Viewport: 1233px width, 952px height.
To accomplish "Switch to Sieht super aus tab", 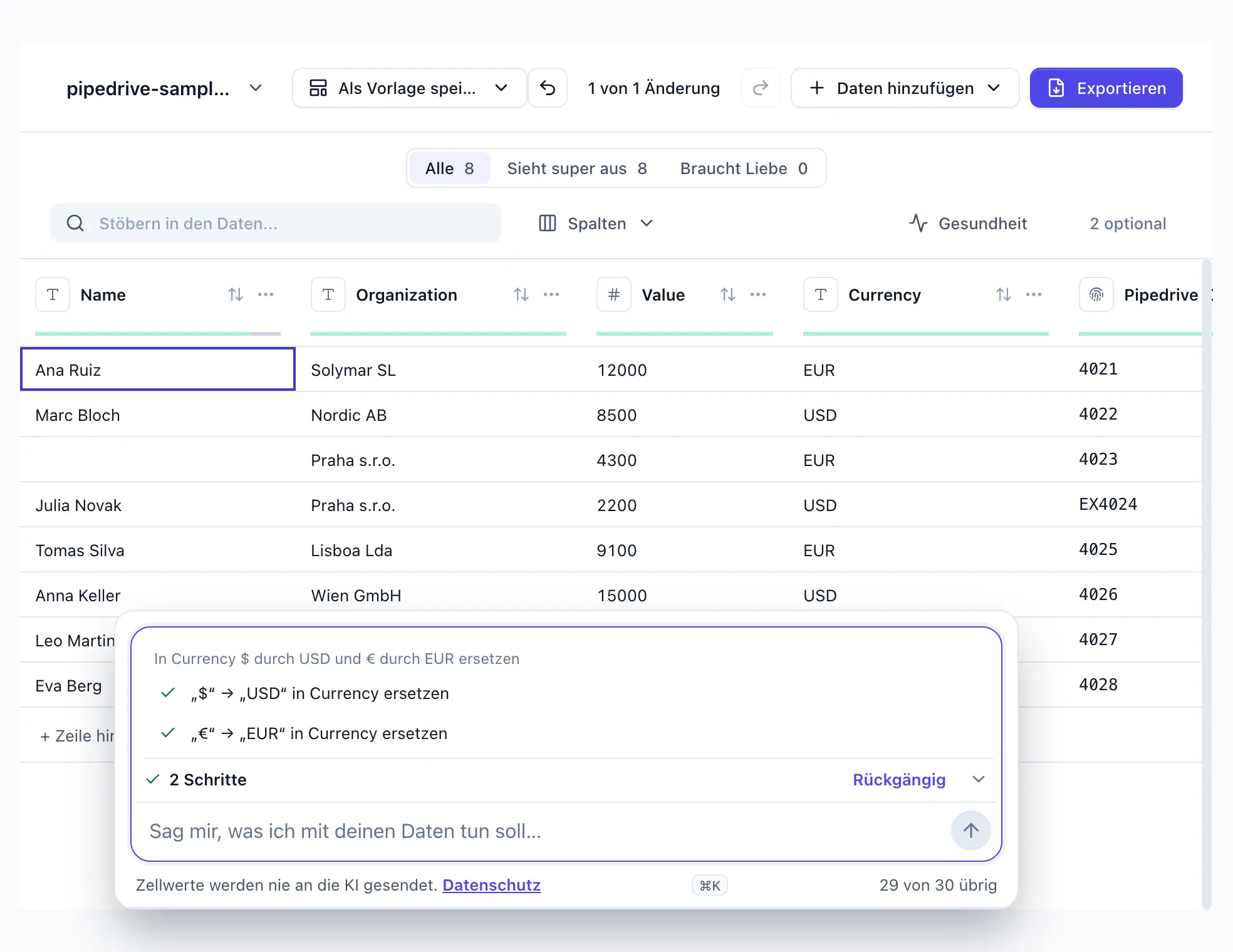I will pos(576,168).
